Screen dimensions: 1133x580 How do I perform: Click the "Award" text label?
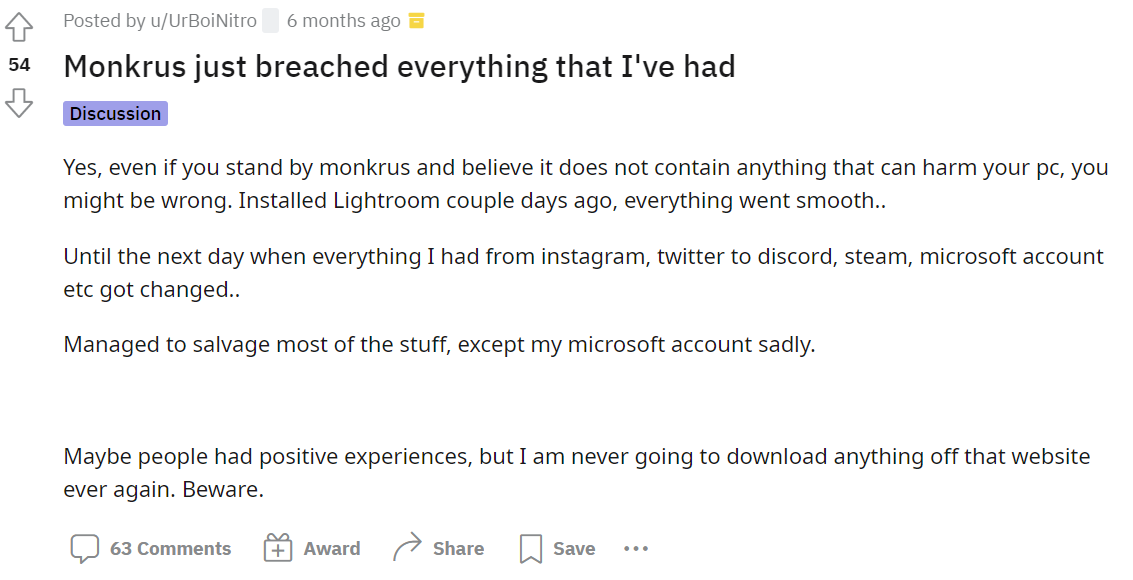point(332,549)
